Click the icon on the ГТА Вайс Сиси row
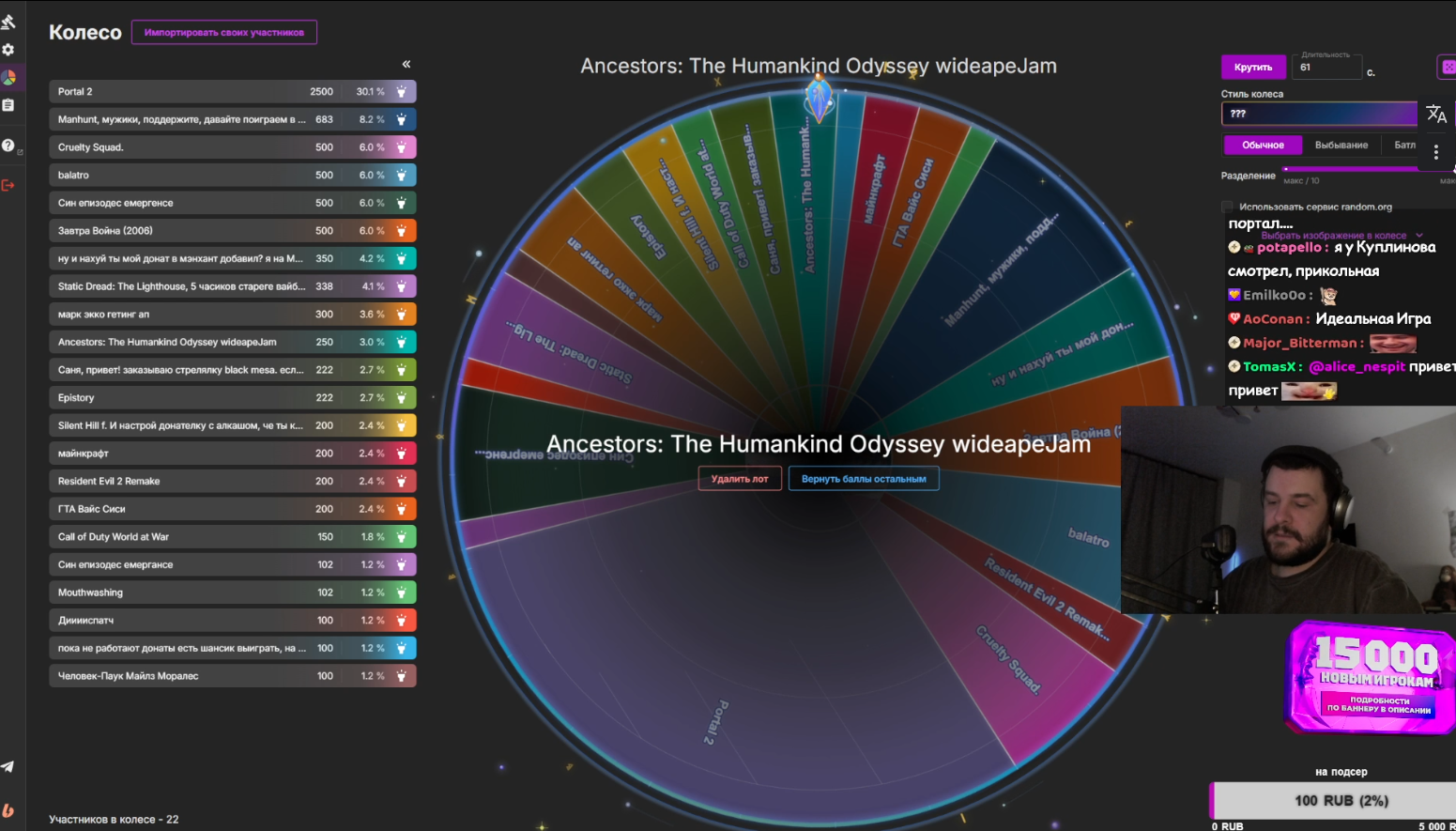 (x=401, y=509)
